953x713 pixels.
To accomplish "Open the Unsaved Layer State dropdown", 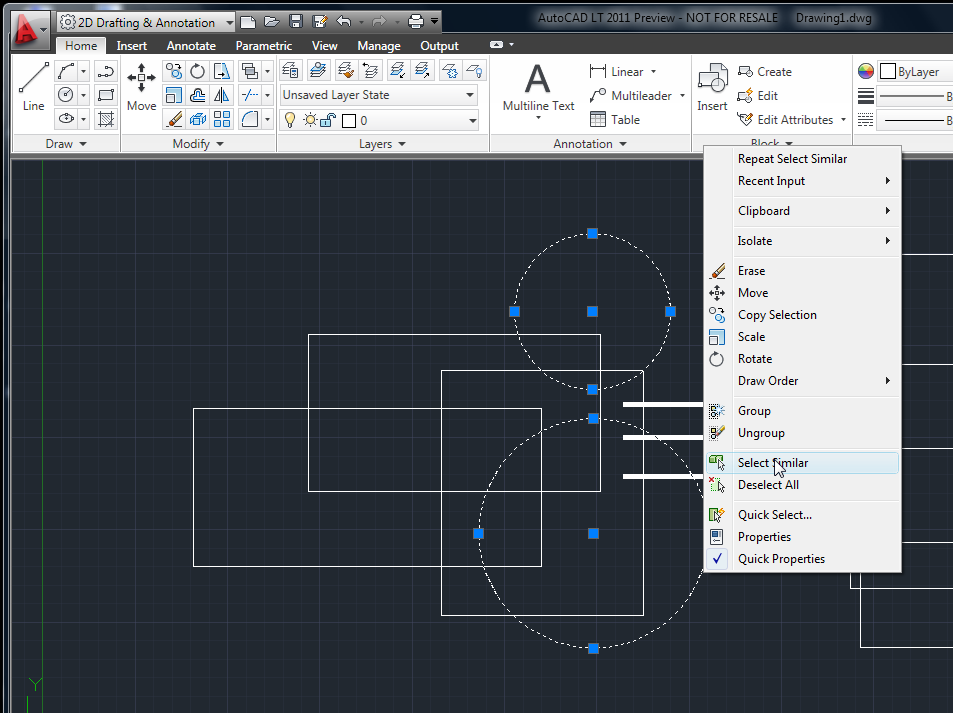I will coord(469,94).
